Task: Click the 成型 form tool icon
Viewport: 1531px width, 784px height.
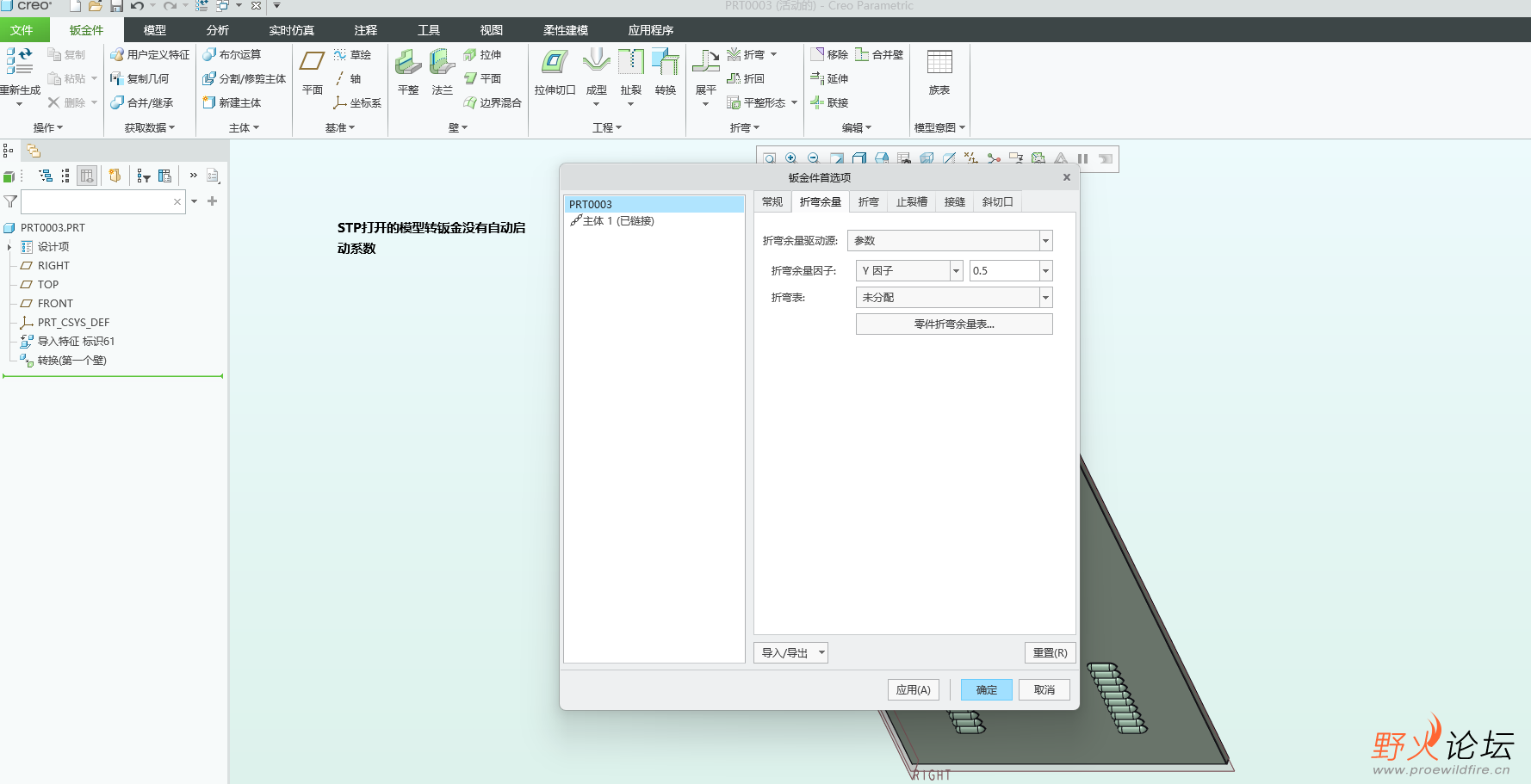Action: [596, 62]
